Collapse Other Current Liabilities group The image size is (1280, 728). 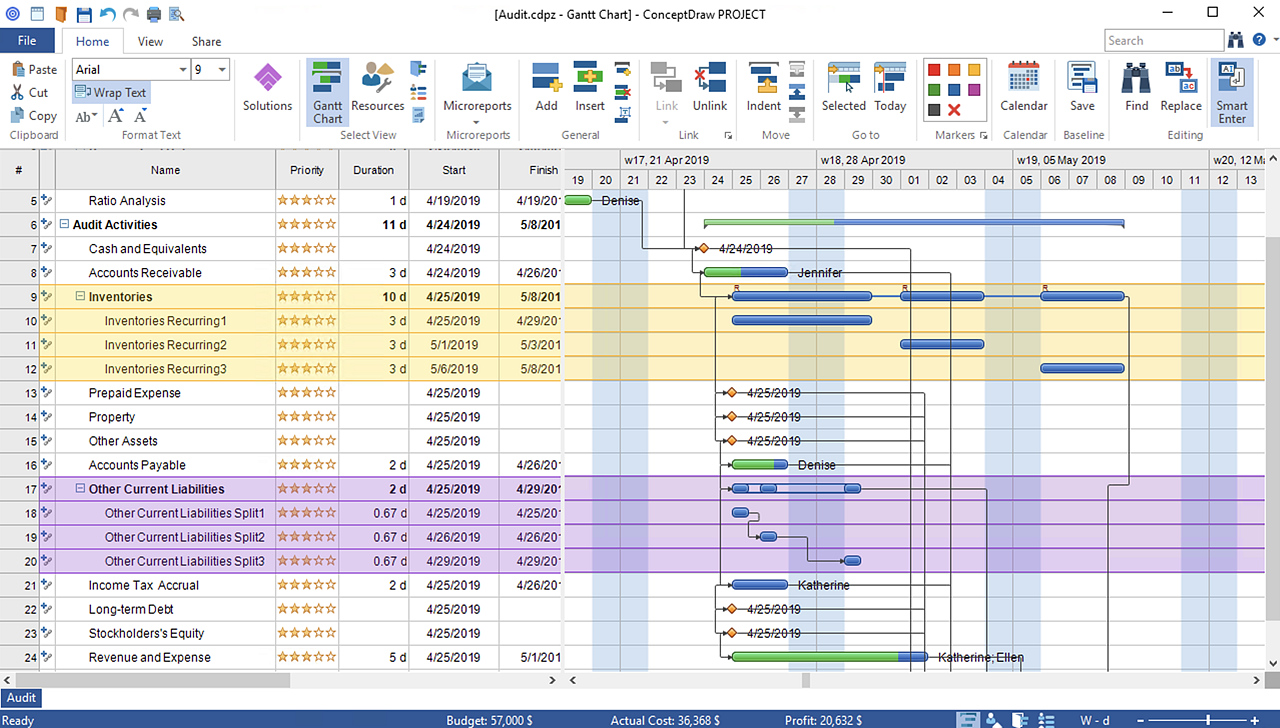tap(80, 489)
